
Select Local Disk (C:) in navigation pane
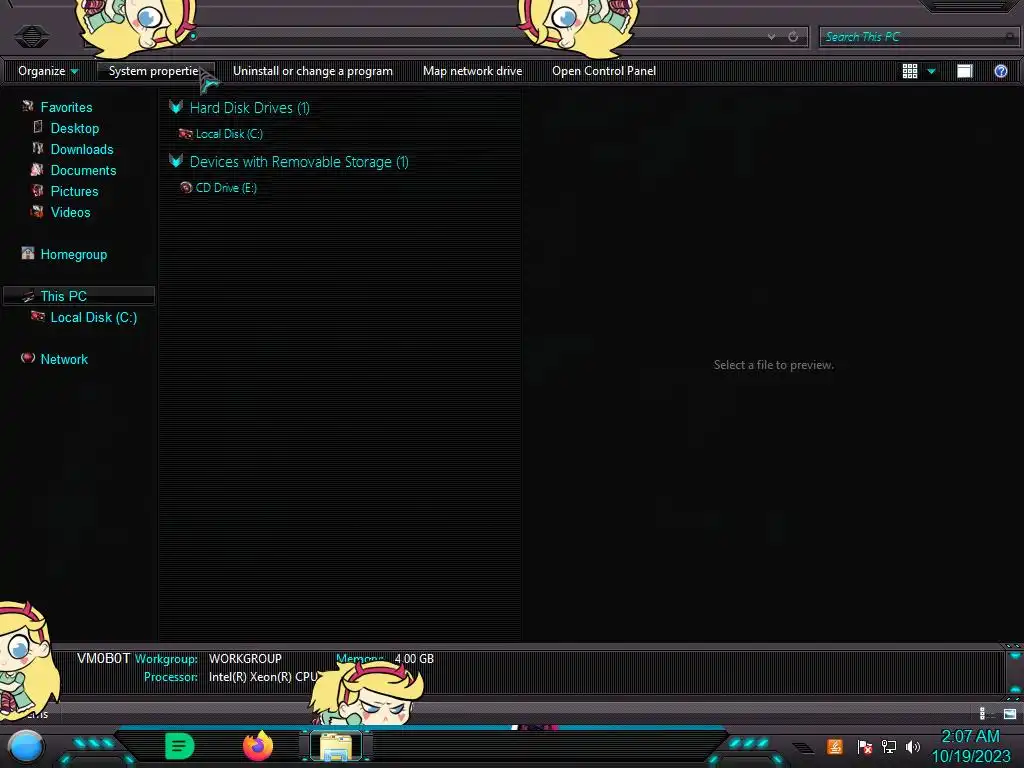point(93,317)
